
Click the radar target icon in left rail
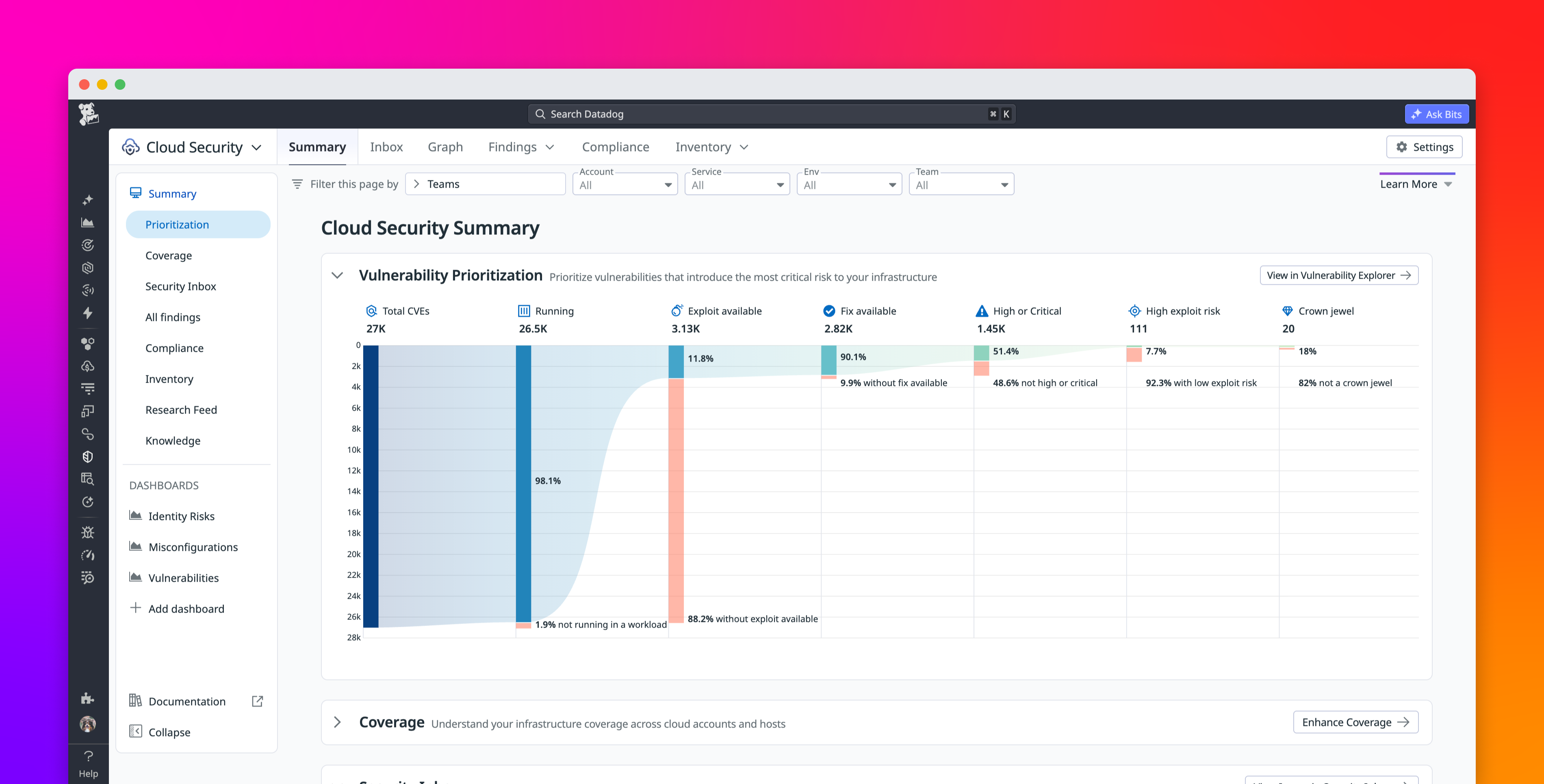point(87,245)
